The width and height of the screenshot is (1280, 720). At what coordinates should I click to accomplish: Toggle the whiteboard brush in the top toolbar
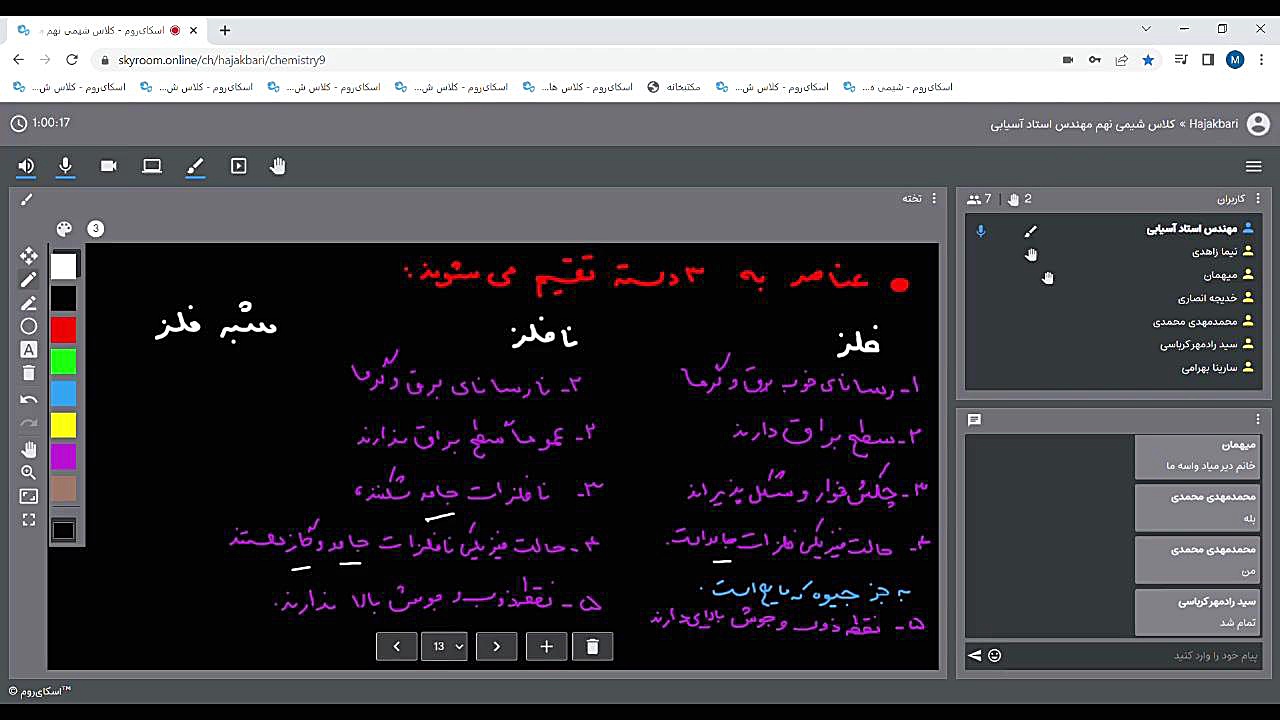pos(195,166)
